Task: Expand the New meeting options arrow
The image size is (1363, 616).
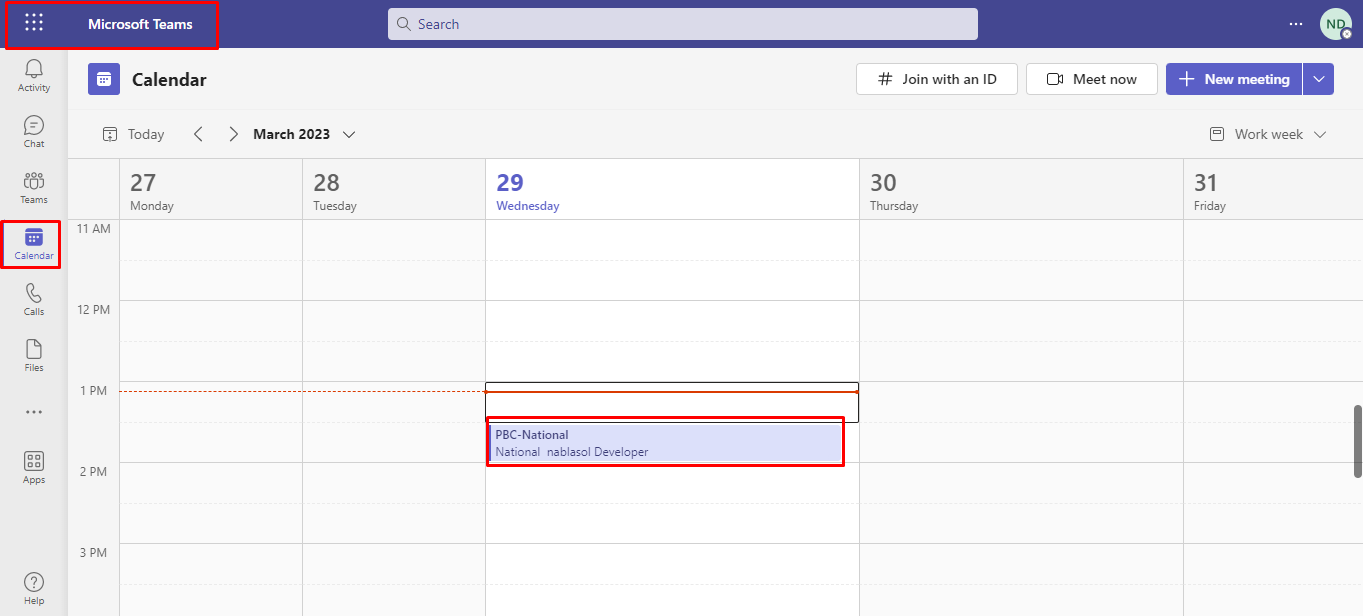Action: pos(1318,79)
